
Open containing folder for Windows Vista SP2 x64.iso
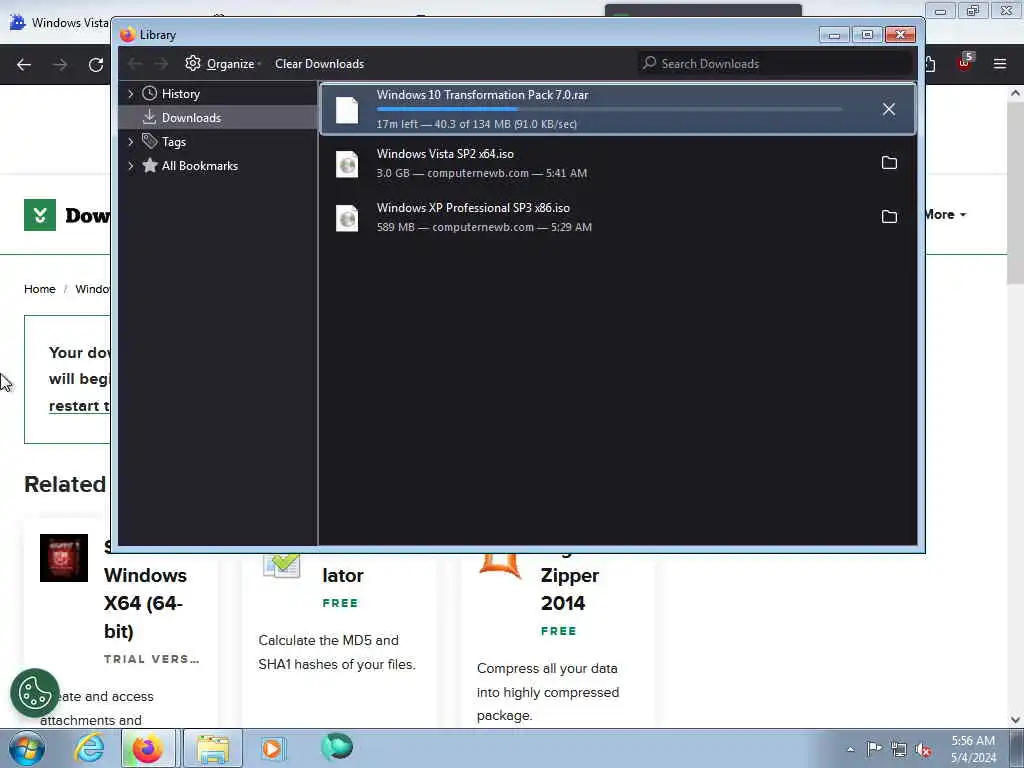(889, 163)
